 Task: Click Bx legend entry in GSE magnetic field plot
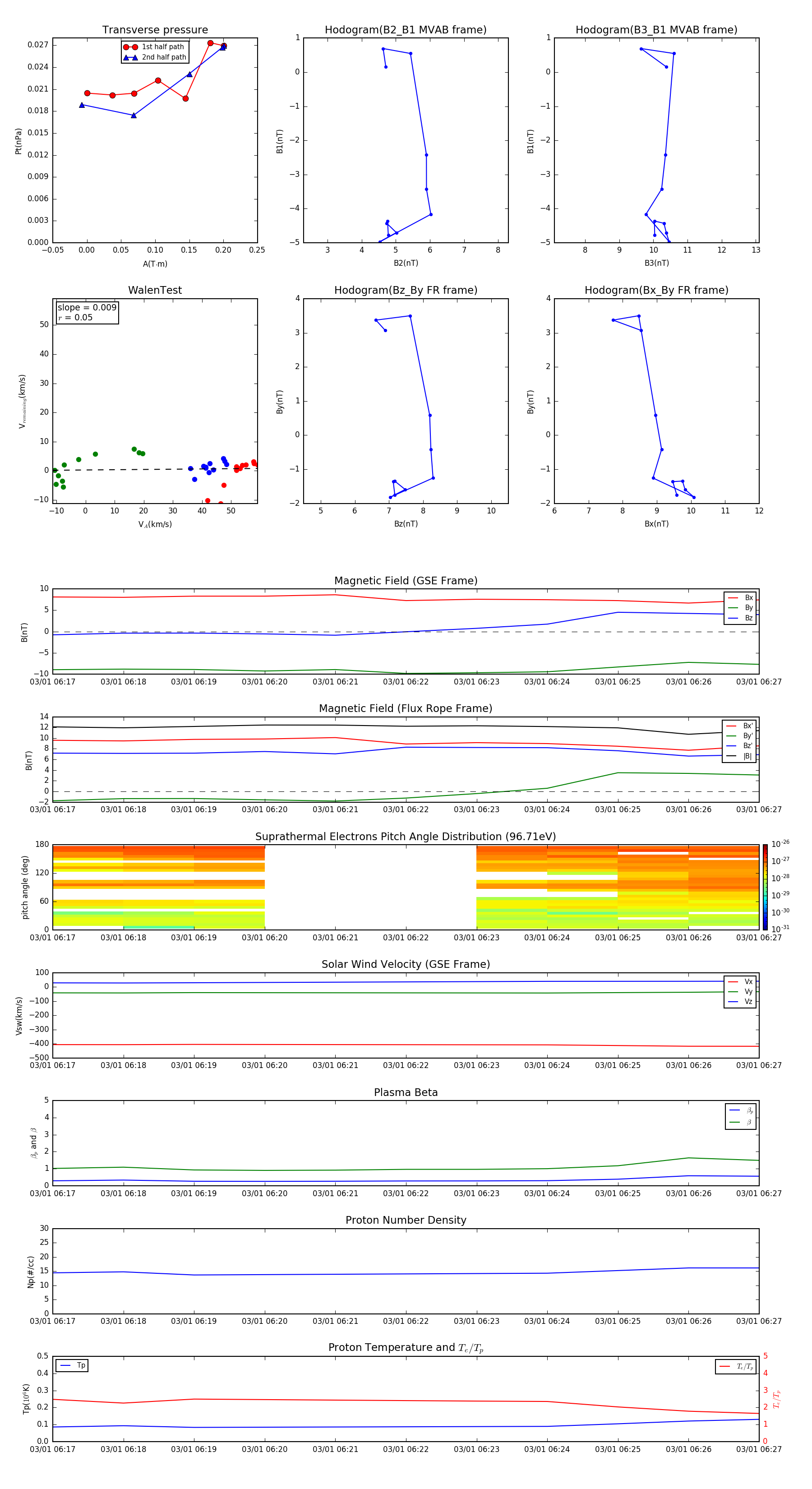tap(740, 598)
